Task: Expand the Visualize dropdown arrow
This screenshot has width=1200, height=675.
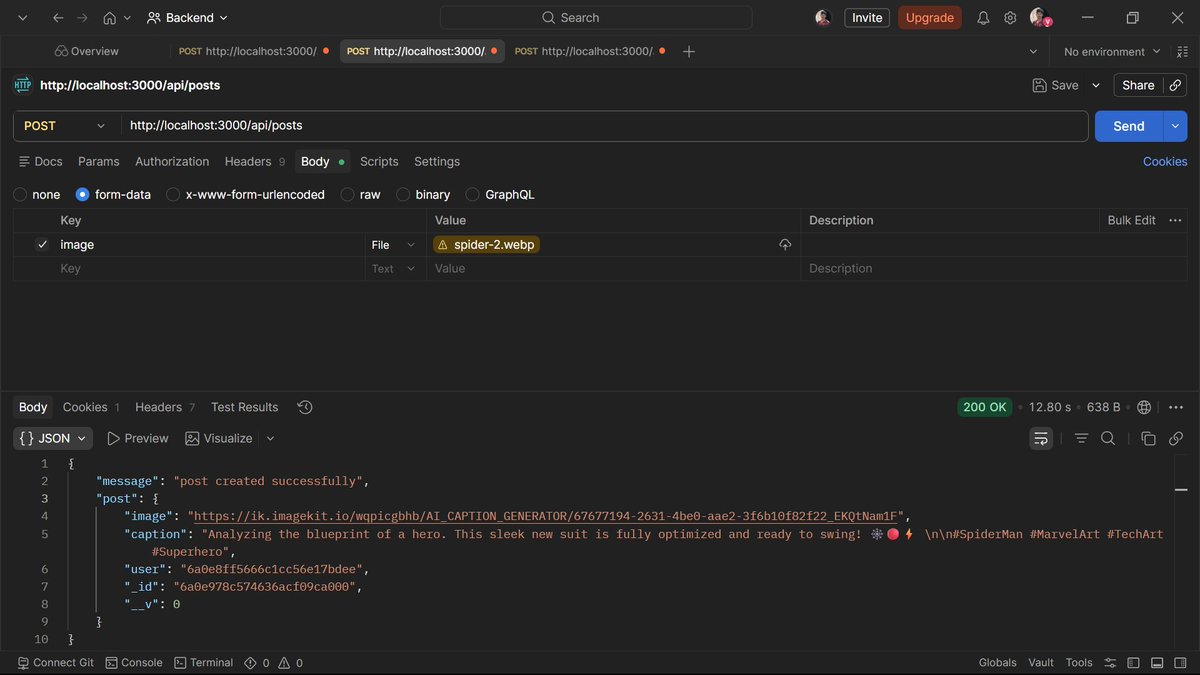Action: 270,438
